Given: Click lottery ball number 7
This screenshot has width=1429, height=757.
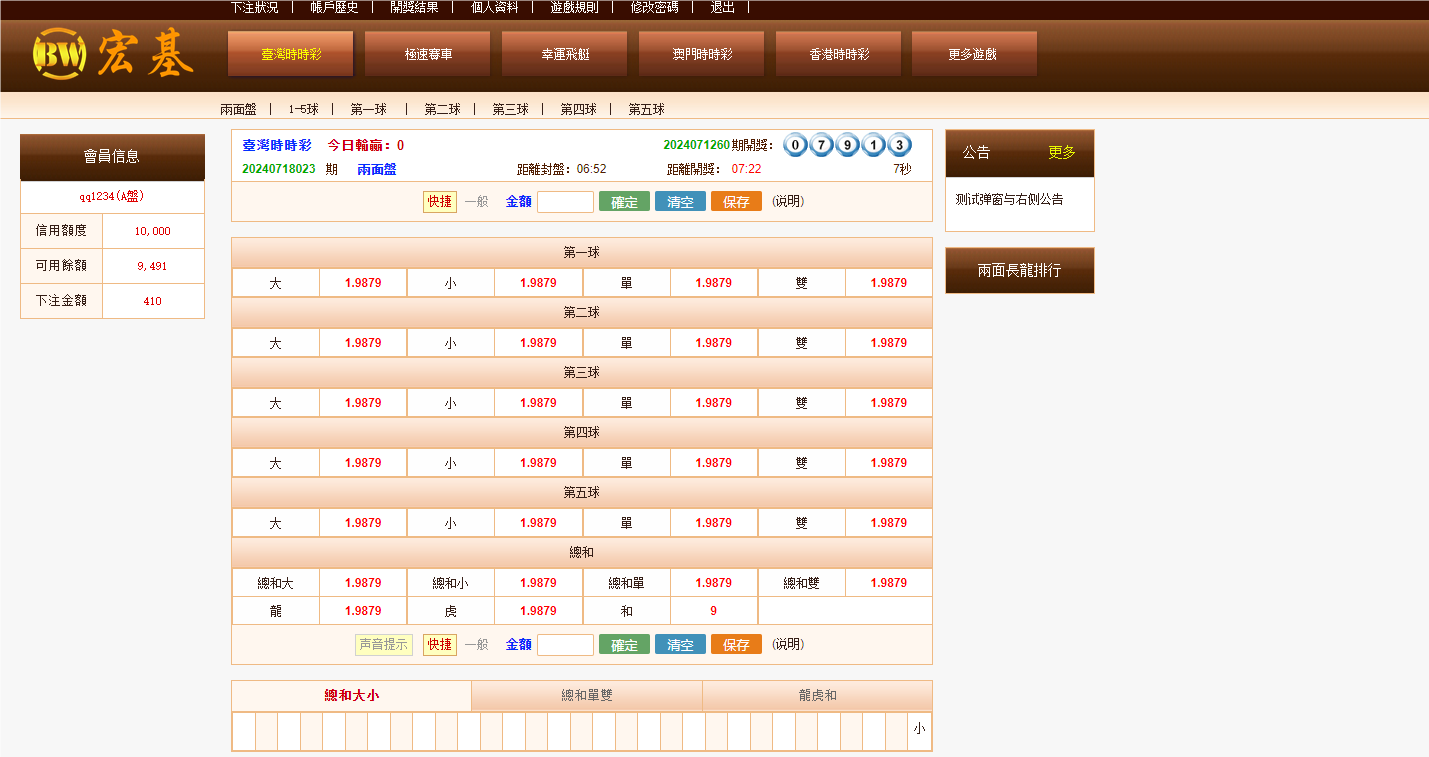Looking at the screenshot, I should tap(821, 144).
